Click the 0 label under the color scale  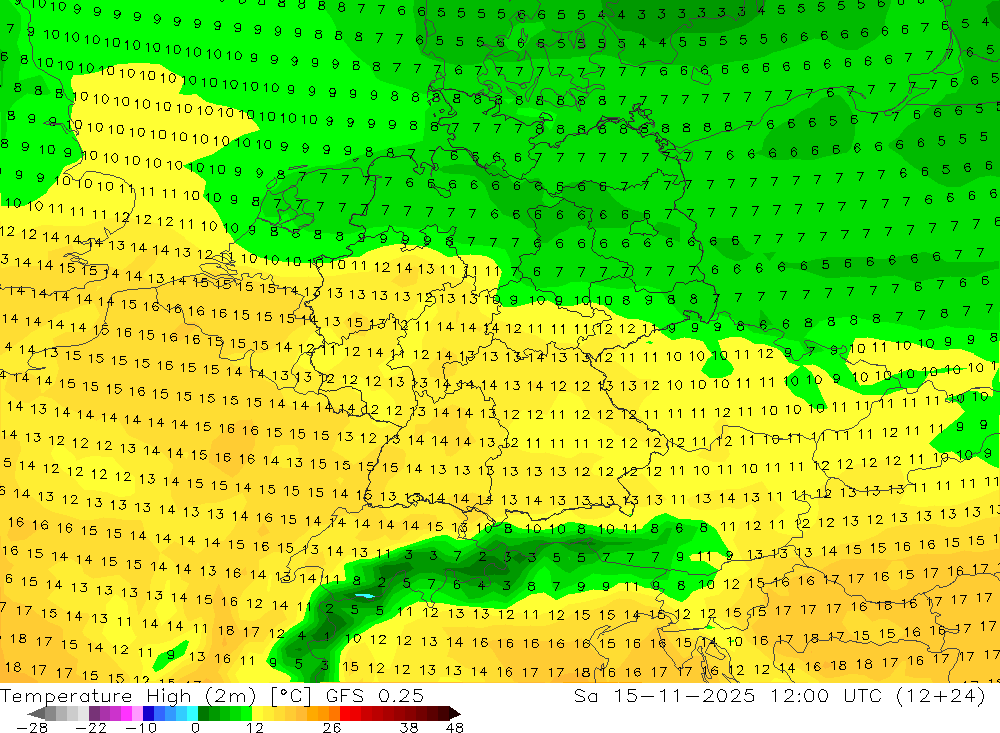coord(196,727)
